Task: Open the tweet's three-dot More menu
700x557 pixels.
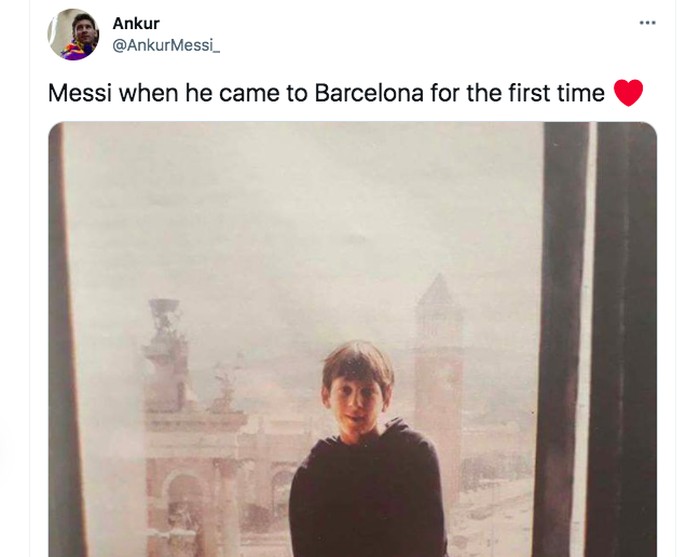Action: pos(647,23)
